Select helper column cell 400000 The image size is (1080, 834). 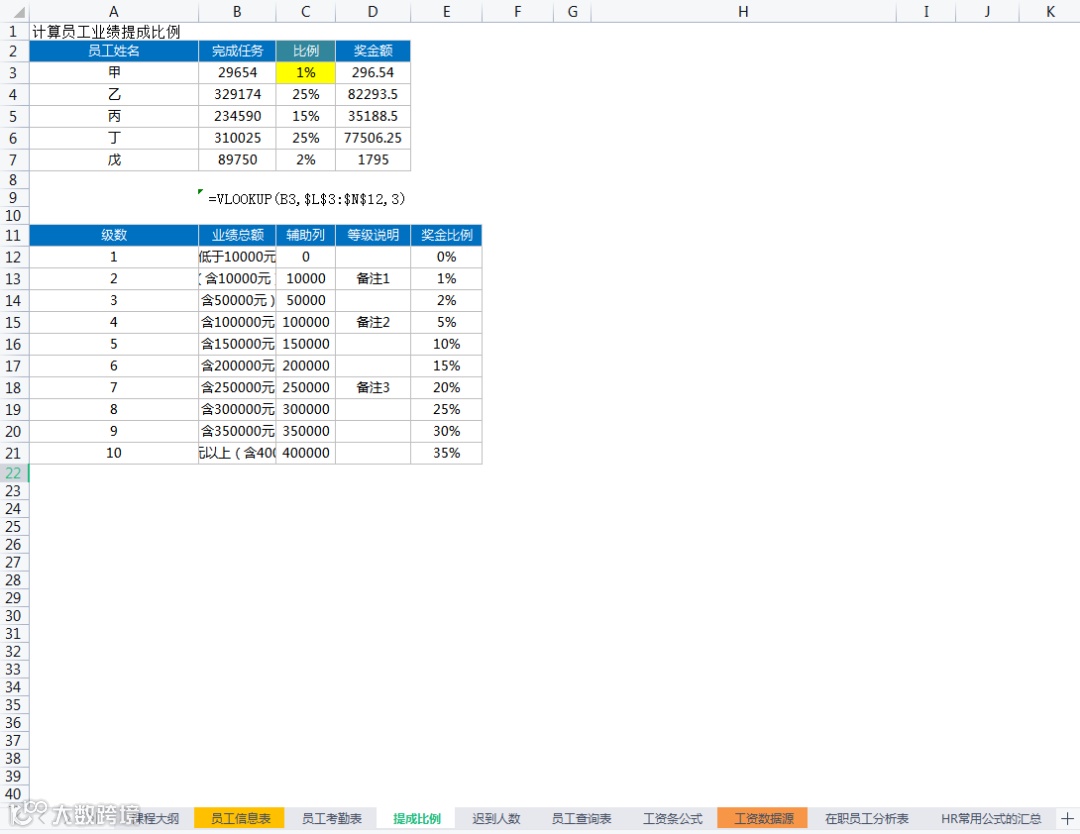(x=305, y=453)
